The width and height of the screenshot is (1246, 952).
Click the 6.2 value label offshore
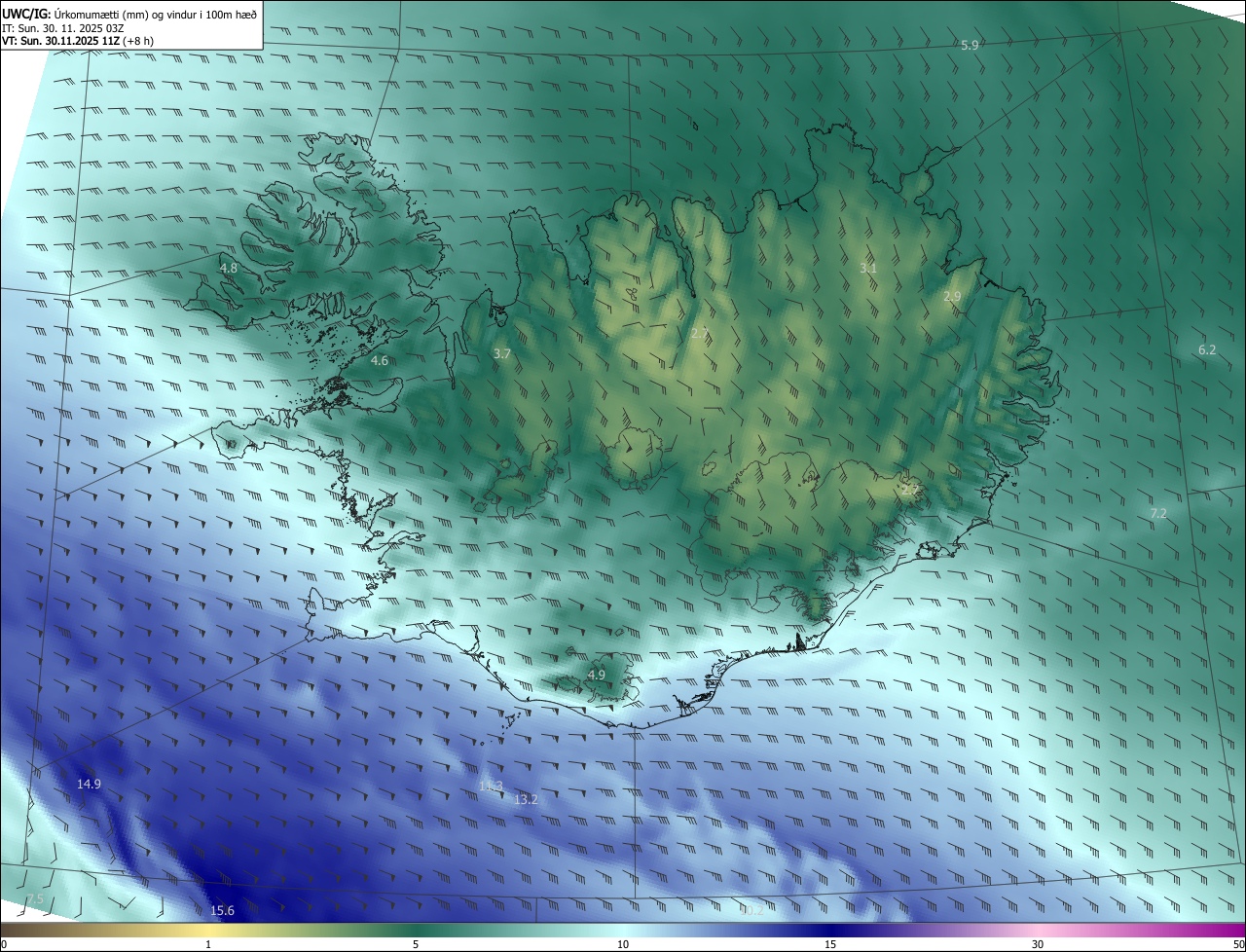(x=1207, y=349)
